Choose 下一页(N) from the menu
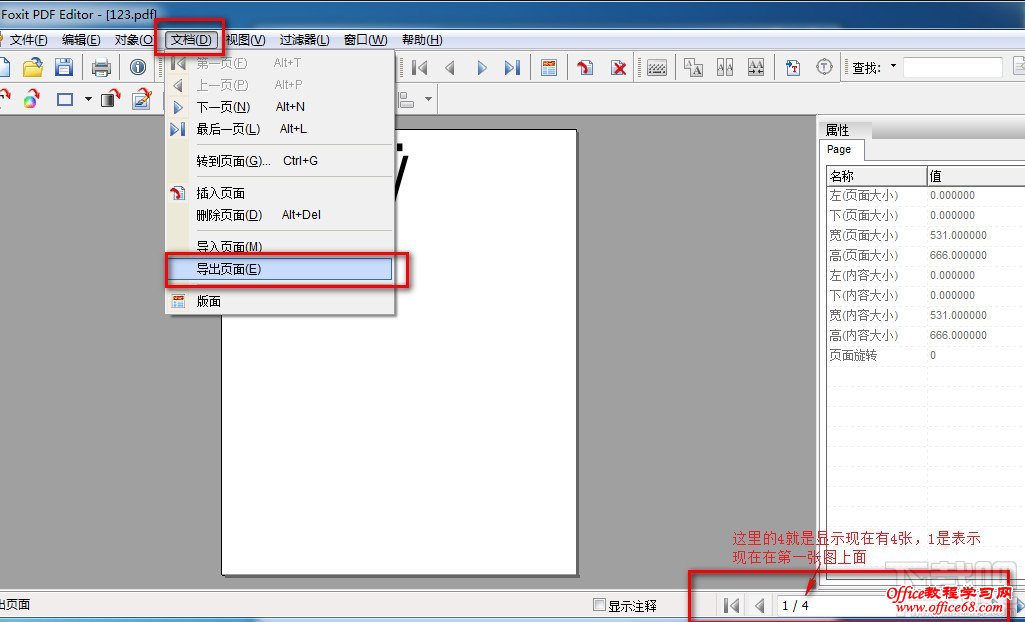Screen dimensions: 1025x622 point(280,107)
